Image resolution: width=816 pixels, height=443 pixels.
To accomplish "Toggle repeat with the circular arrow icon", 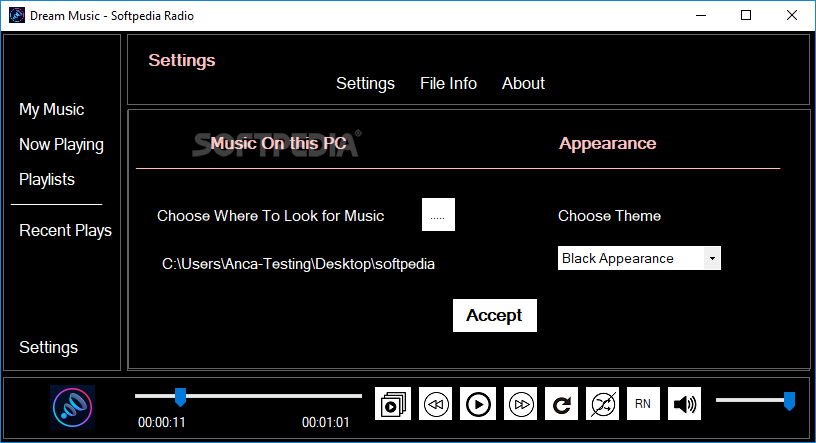I will (x=562, y=403).
